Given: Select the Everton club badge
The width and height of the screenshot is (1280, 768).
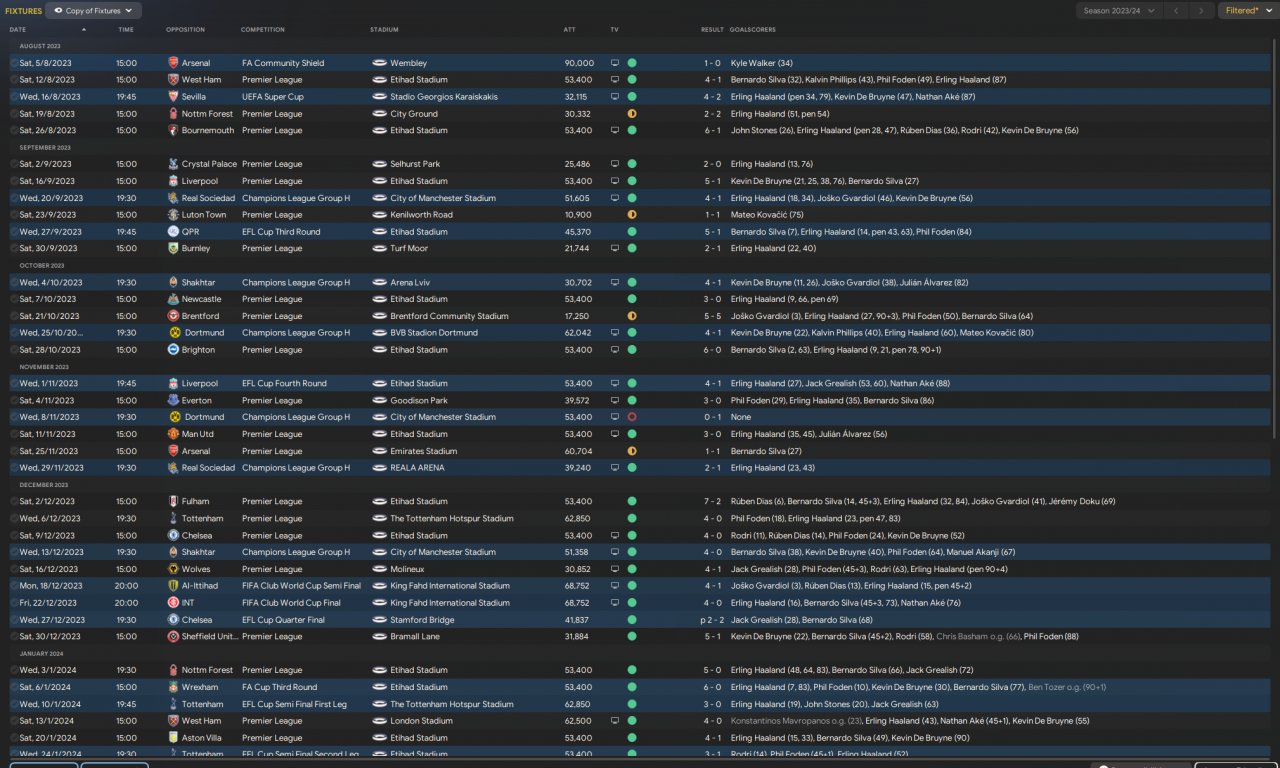Looking at the screenshot, I should 173,400.
